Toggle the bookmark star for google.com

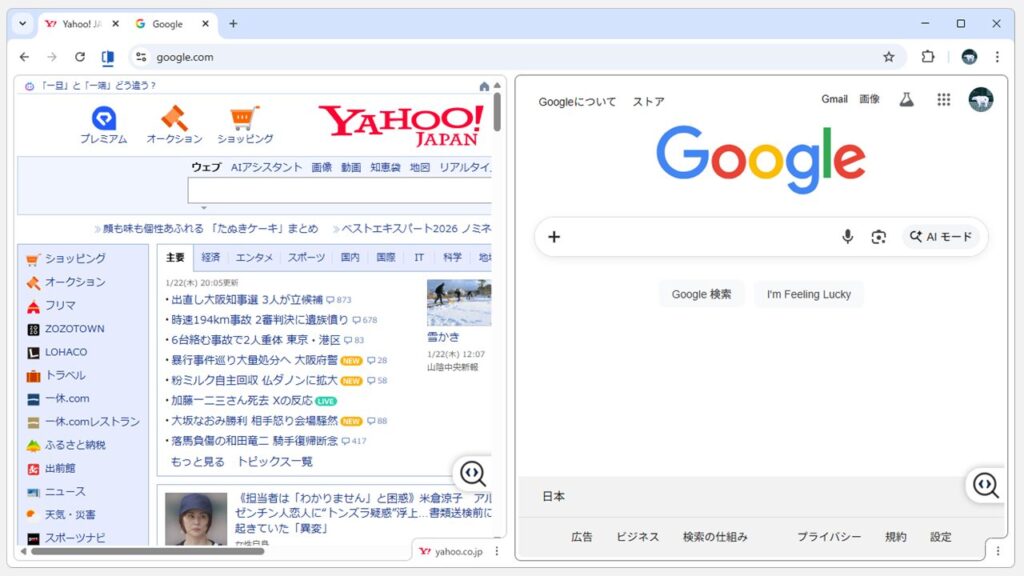(887, 57)
